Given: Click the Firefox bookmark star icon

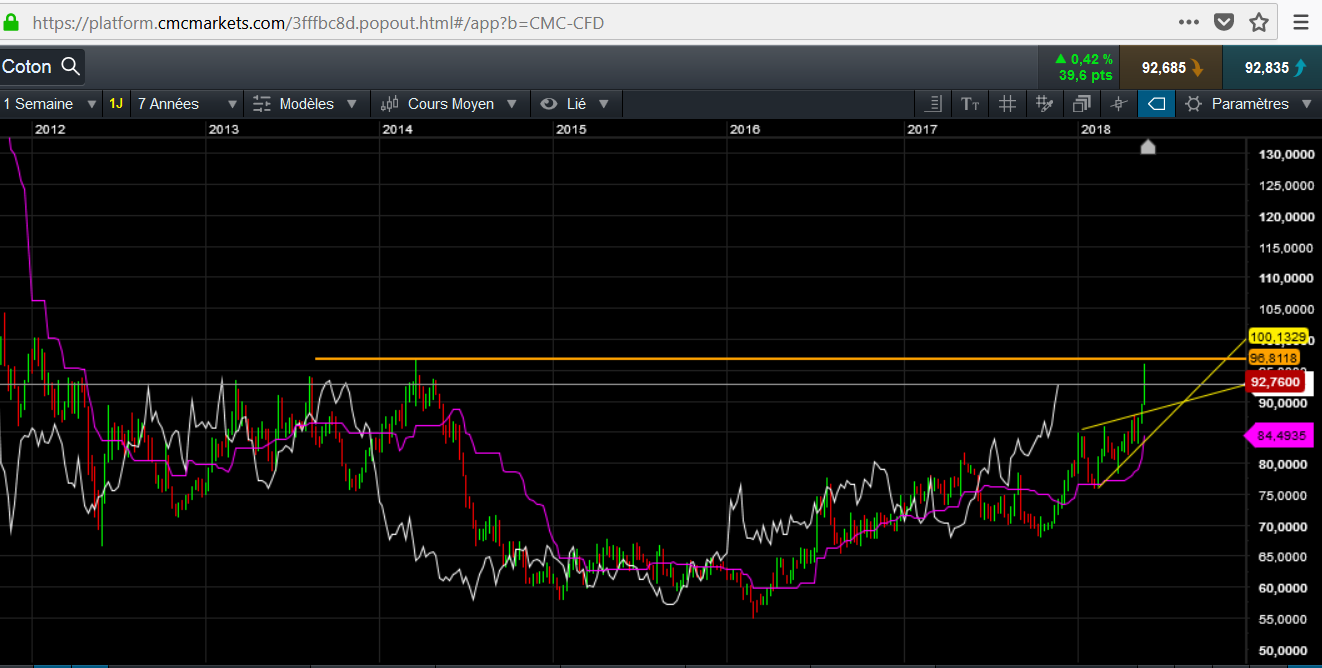Looking at the screenshot, I should (x=1258, y=22).
